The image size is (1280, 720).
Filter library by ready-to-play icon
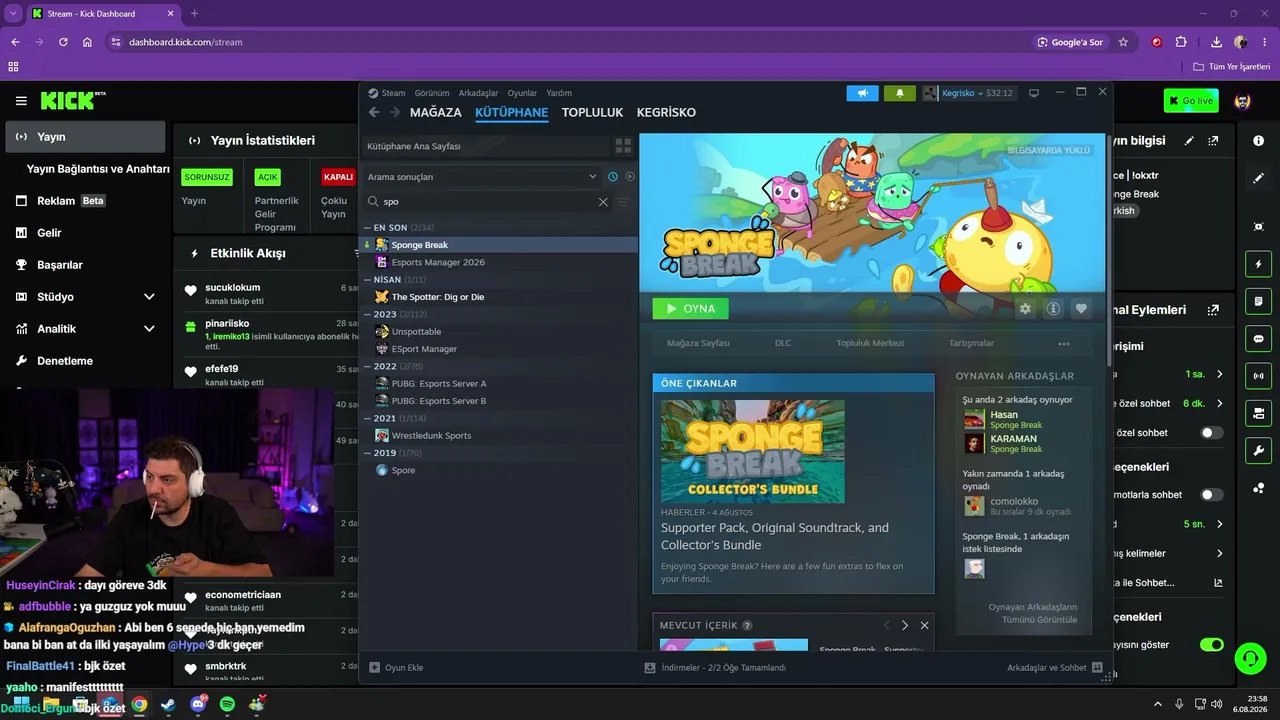[x=630, y=177]
